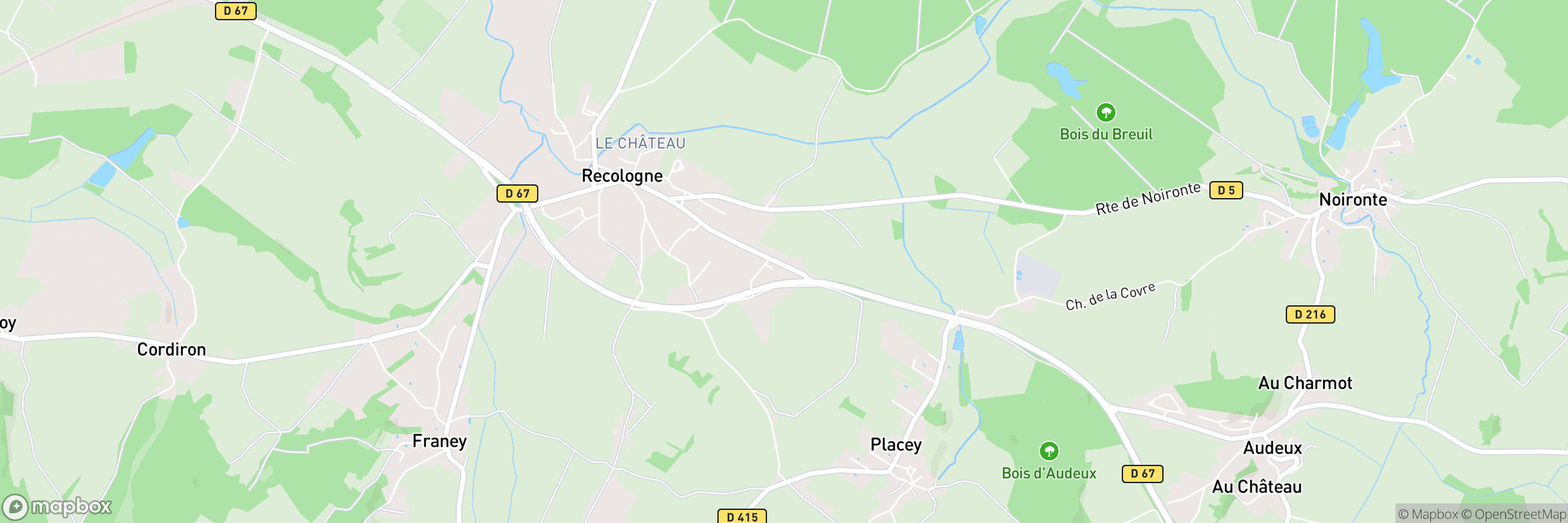Click the Mapbox logo

[57, 507]
